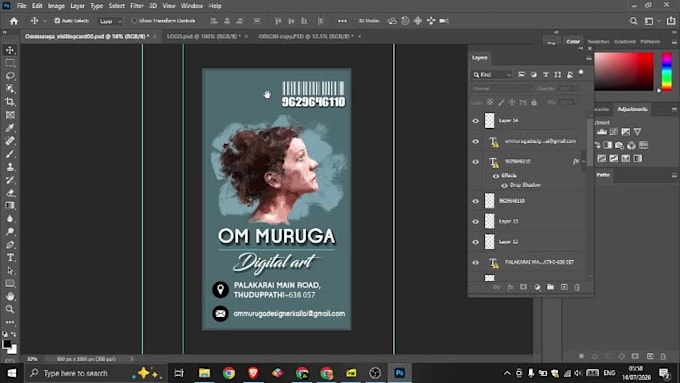
Task: Filter layers by type (T) icon
Action: coord(546,75)
